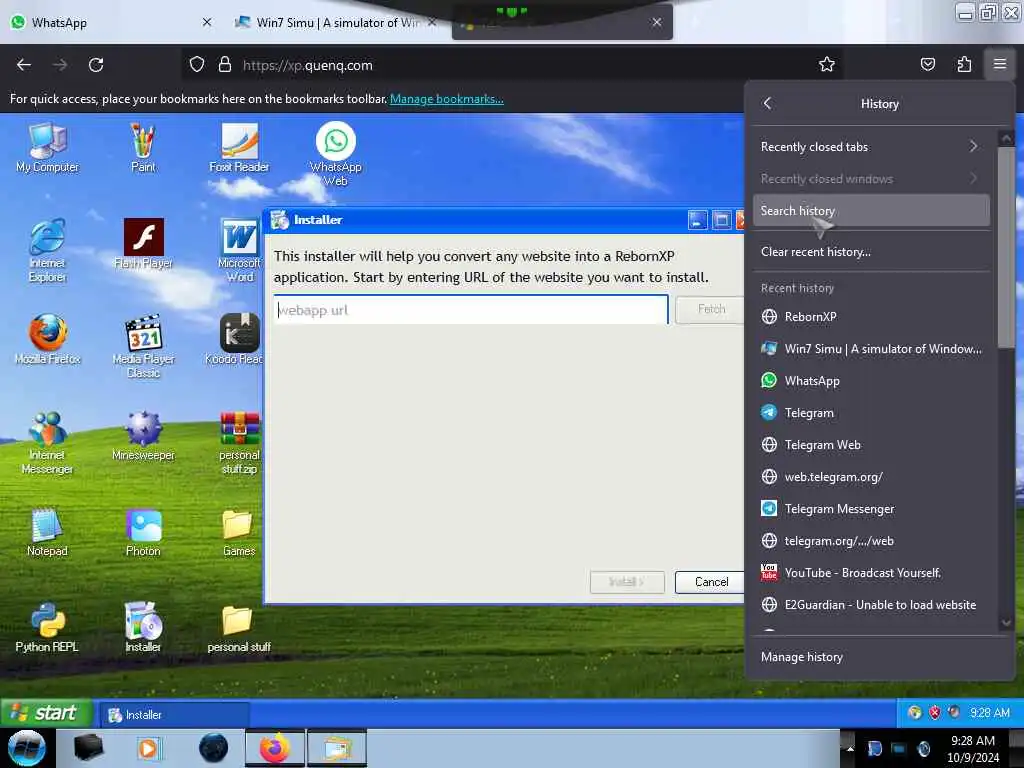Open Telegram history entry with blue icon

(871, 412)
